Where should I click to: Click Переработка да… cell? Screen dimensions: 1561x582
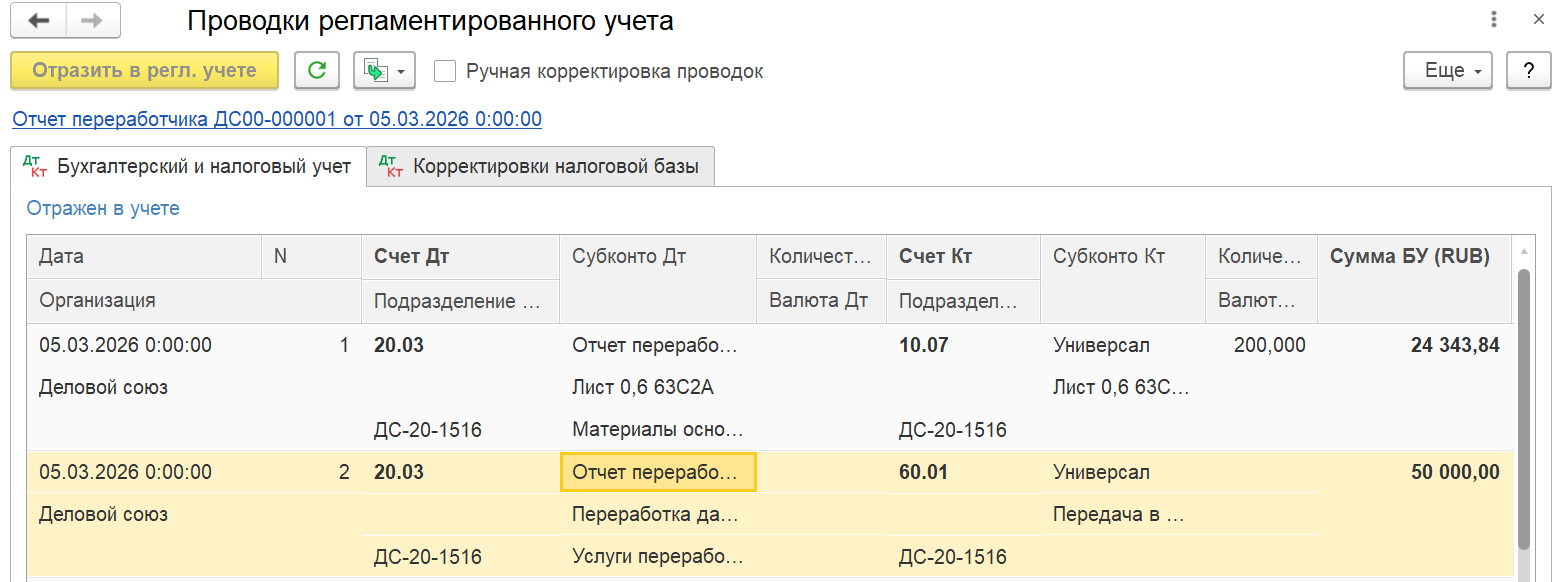click(x=658, y=515)
